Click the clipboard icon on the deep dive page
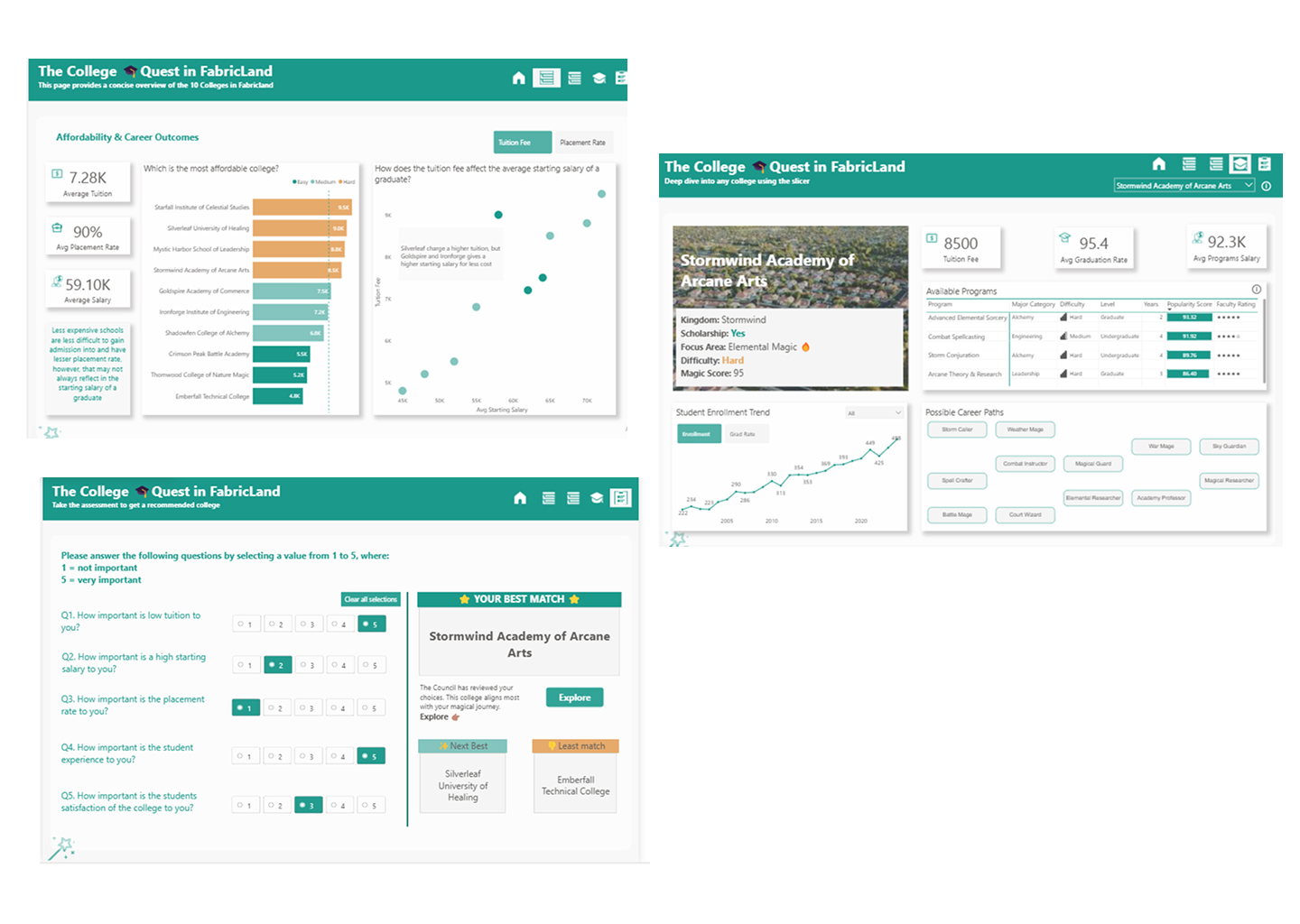Image resolution: width=1300 pixels, height=924 pixels. 1265,164
